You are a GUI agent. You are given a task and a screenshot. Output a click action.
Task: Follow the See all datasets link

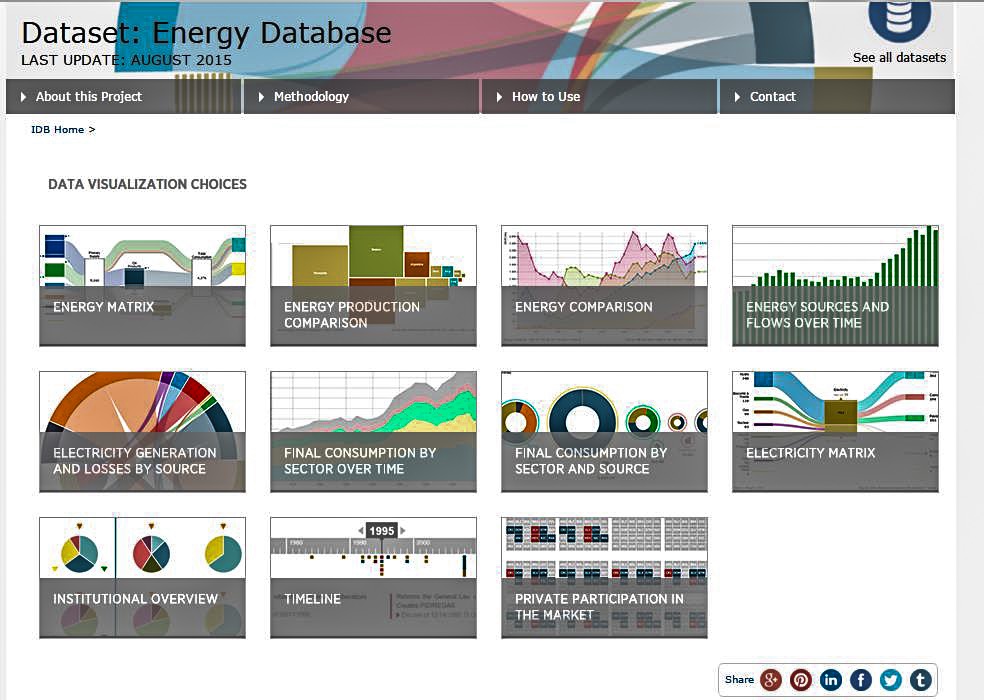(900, 57)
